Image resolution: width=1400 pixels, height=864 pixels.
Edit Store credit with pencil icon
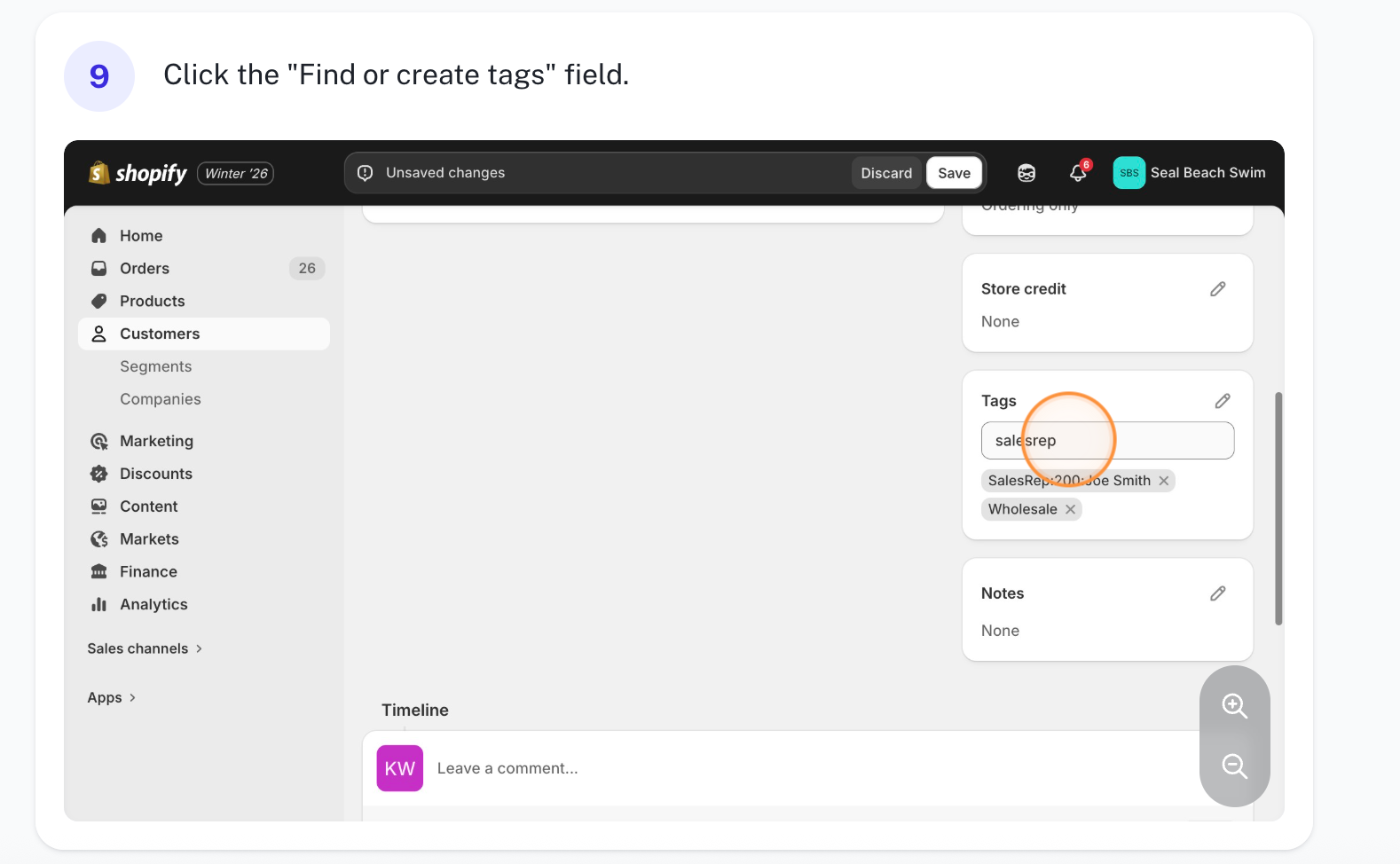pyautogui.click(x=1218, y=289)
